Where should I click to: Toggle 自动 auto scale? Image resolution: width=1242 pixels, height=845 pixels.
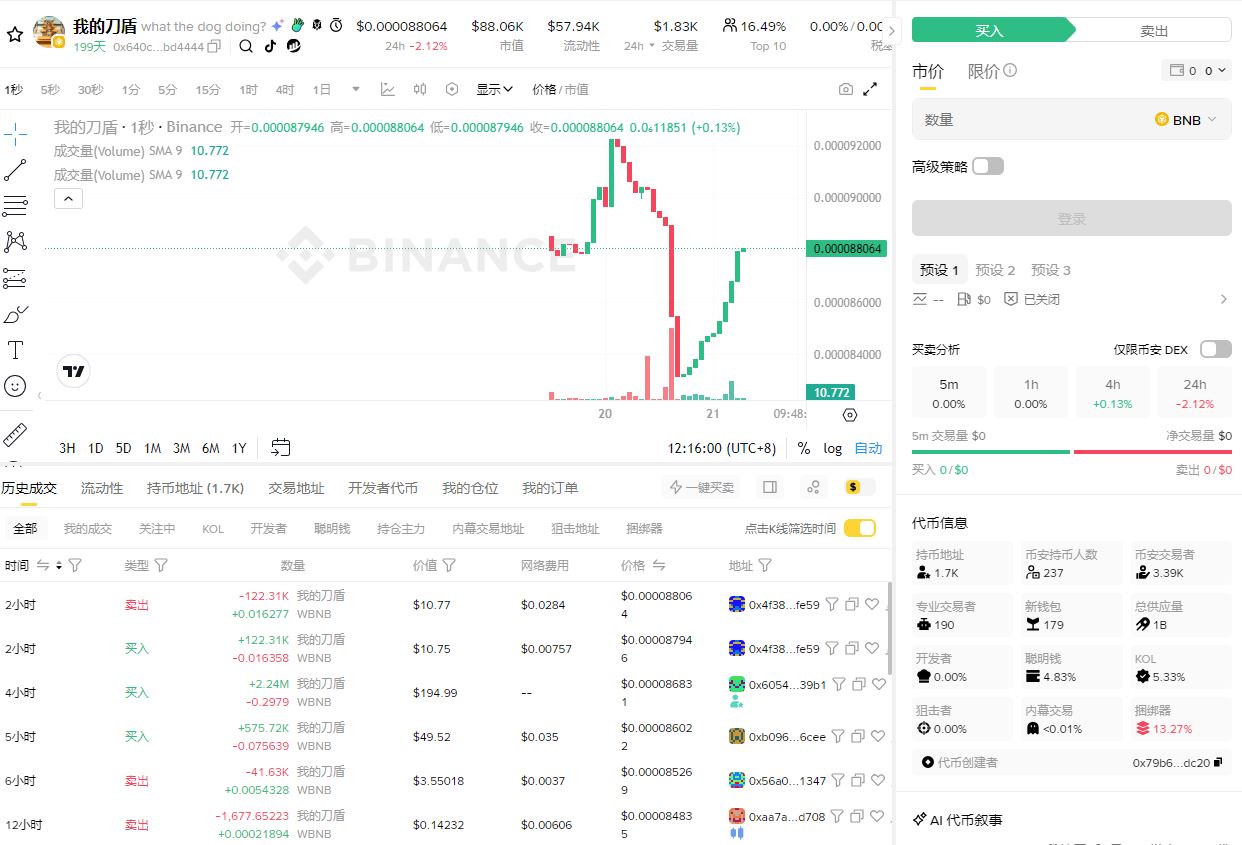(869, 448)
